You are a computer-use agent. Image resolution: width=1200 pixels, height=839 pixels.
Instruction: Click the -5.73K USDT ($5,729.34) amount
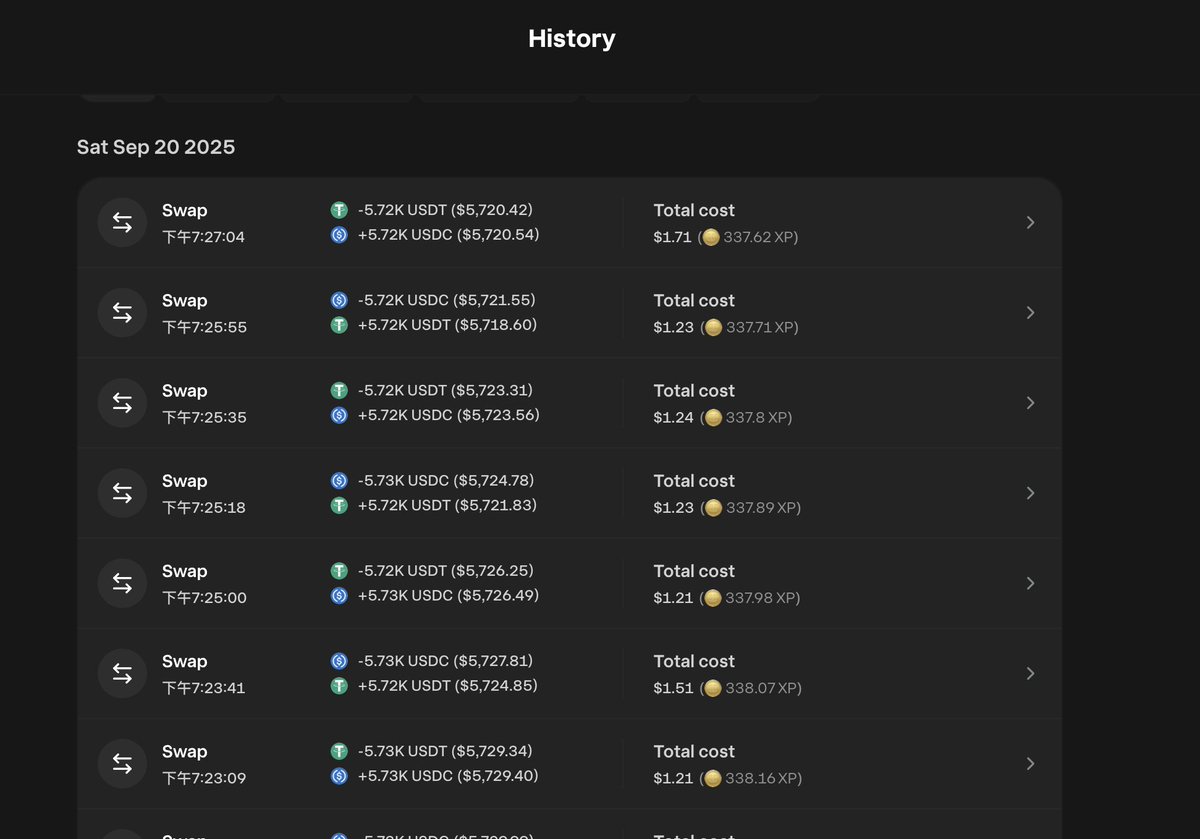(x=445, y=751)
